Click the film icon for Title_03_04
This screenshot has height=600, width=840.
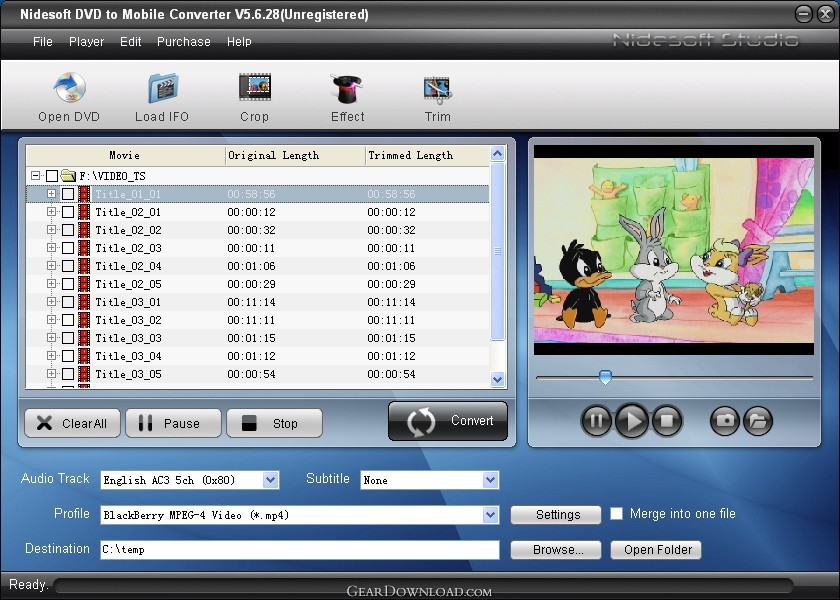(84, 356)
